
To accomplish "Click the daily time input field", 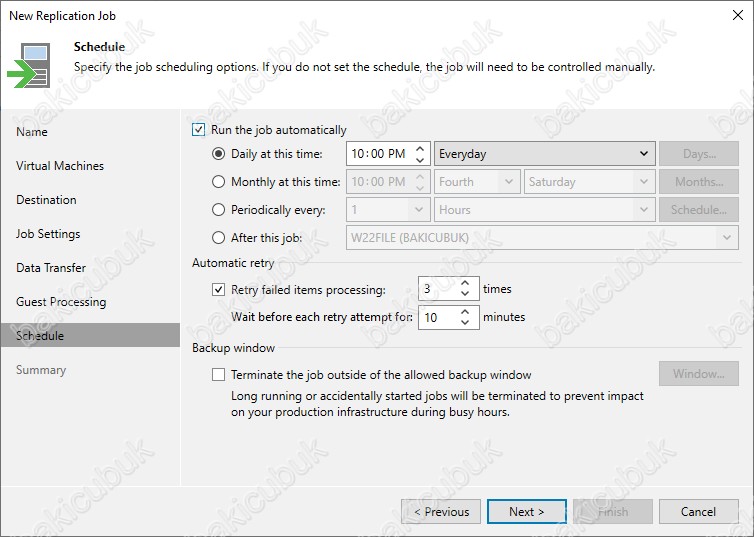I will (x=380, y=154).
